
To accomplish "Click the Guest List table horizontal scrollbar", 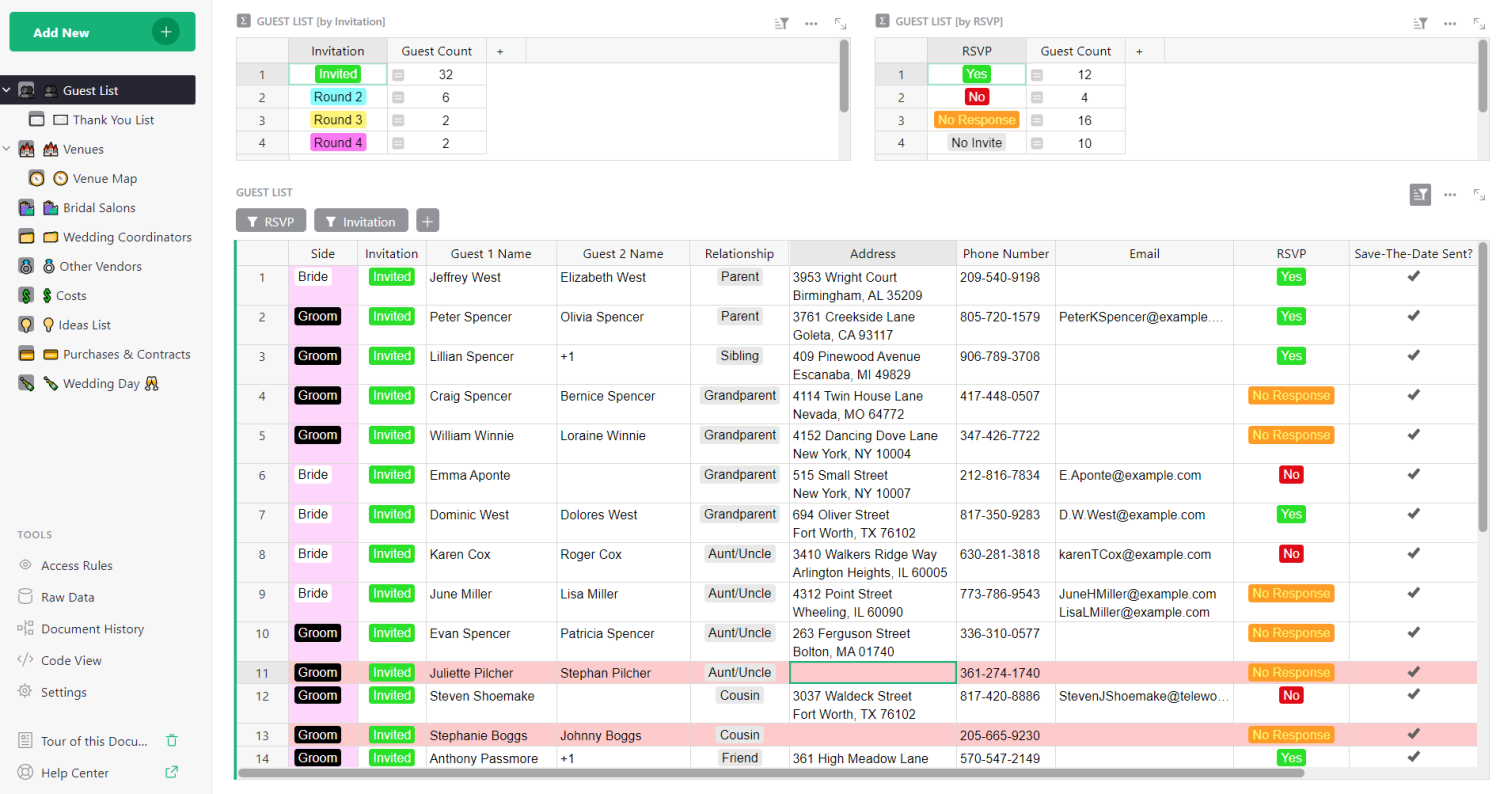I will pyautogui.click(x=773, y=773).
